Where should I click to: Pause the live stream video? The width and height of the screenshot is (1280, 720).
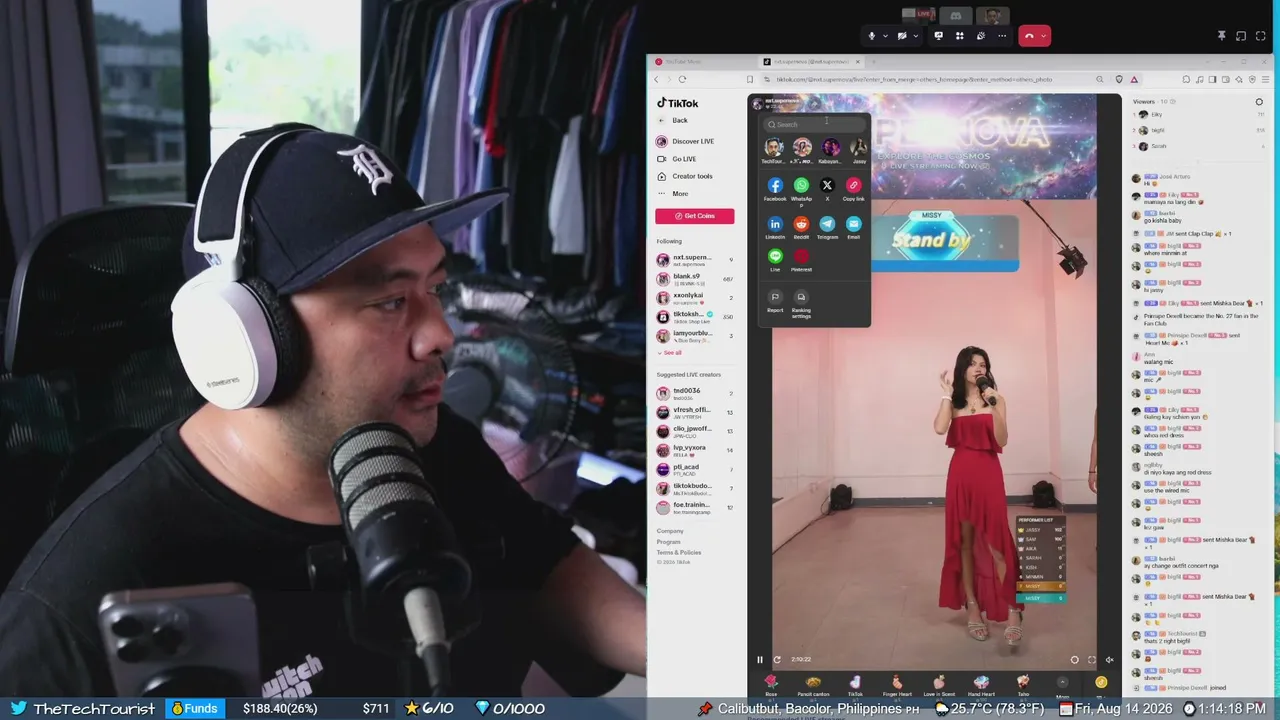pyautogui.click(x=759, y=660)
